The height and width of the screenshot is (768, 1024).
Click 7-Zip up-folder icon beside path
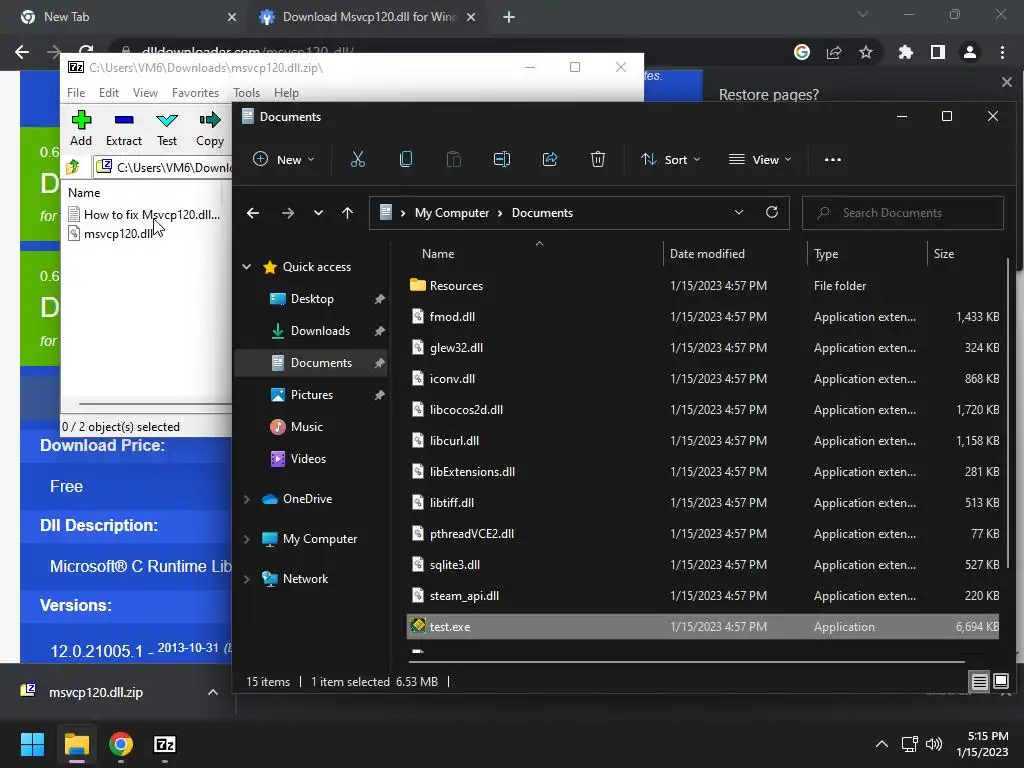click(73, 167)
